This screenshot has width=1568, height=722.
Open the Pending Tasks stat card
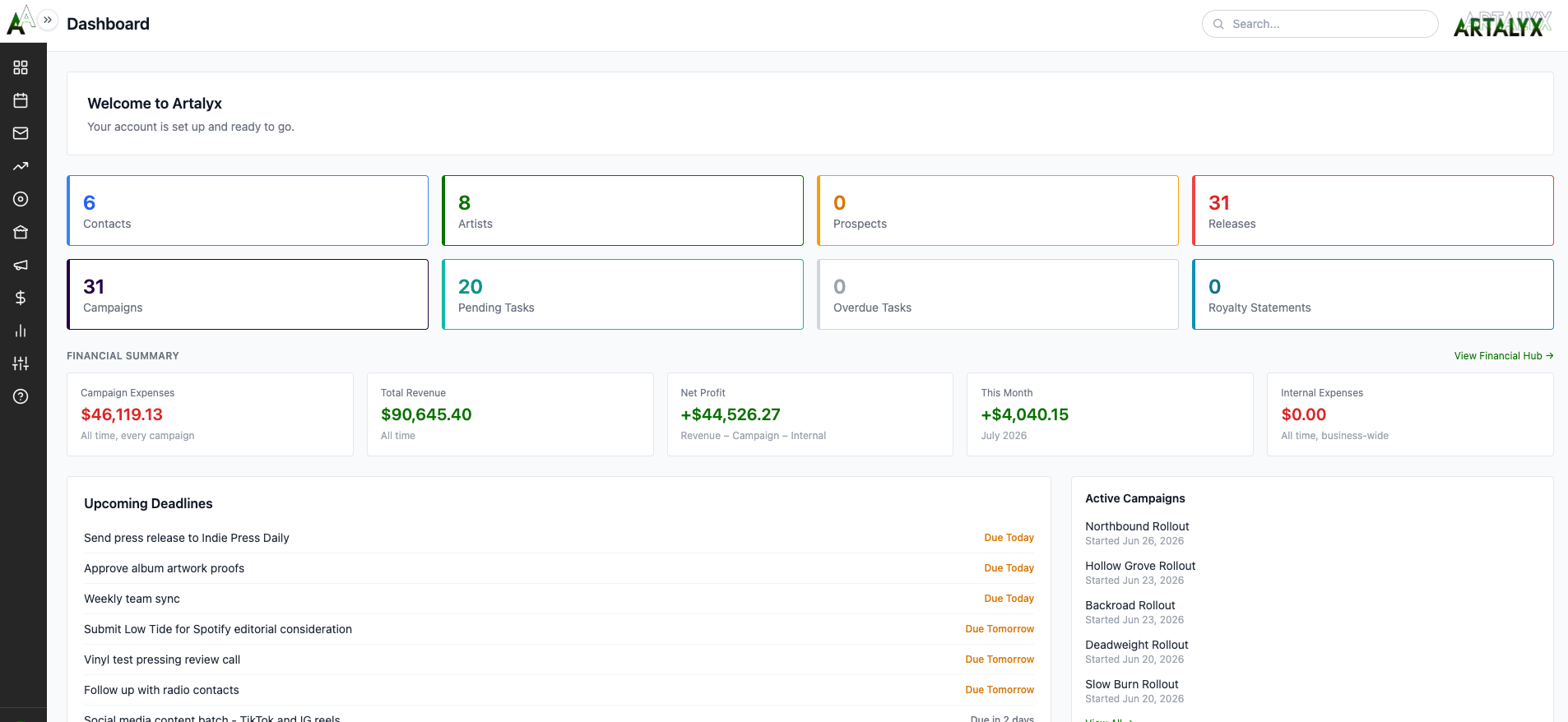pyautogui.click(x=623, y=294)
